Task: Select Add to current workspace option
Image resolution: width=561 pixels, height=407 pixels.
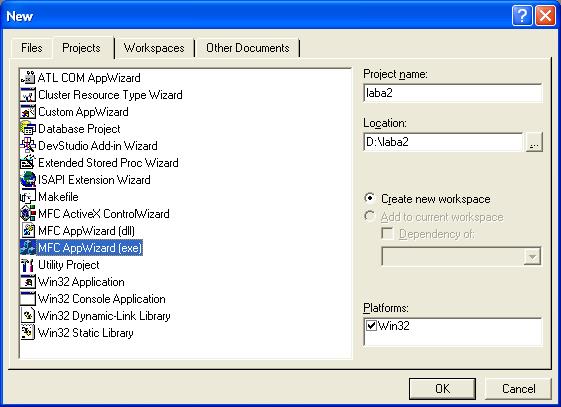Action: coord(369,216)
